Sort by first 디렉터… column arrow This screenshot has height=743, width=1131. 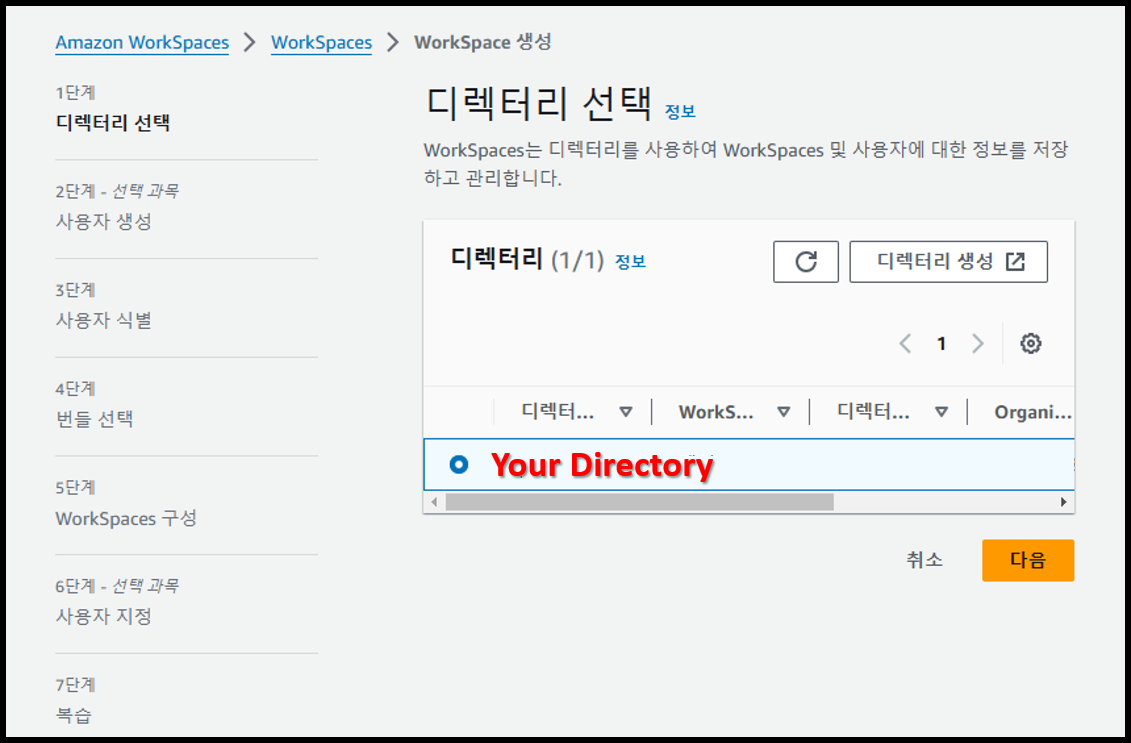point(626,412)
